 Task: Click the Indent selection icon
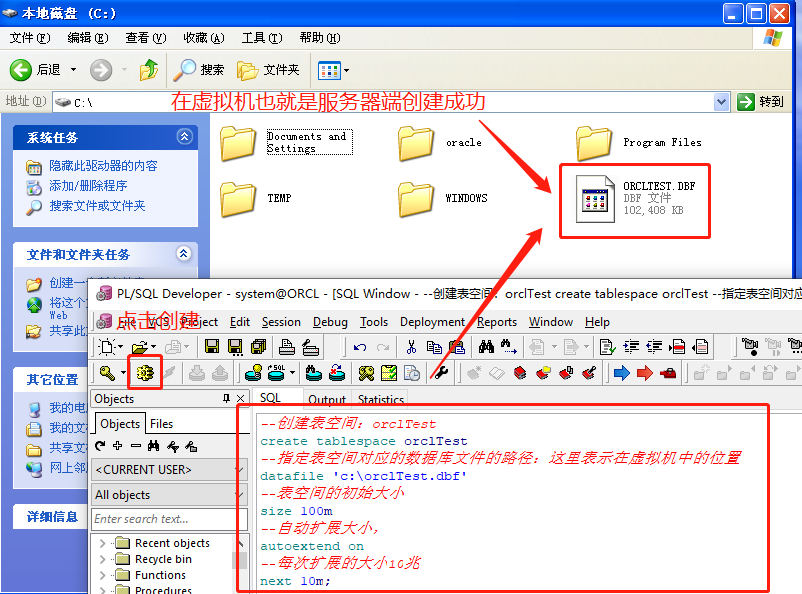(631, 347)
